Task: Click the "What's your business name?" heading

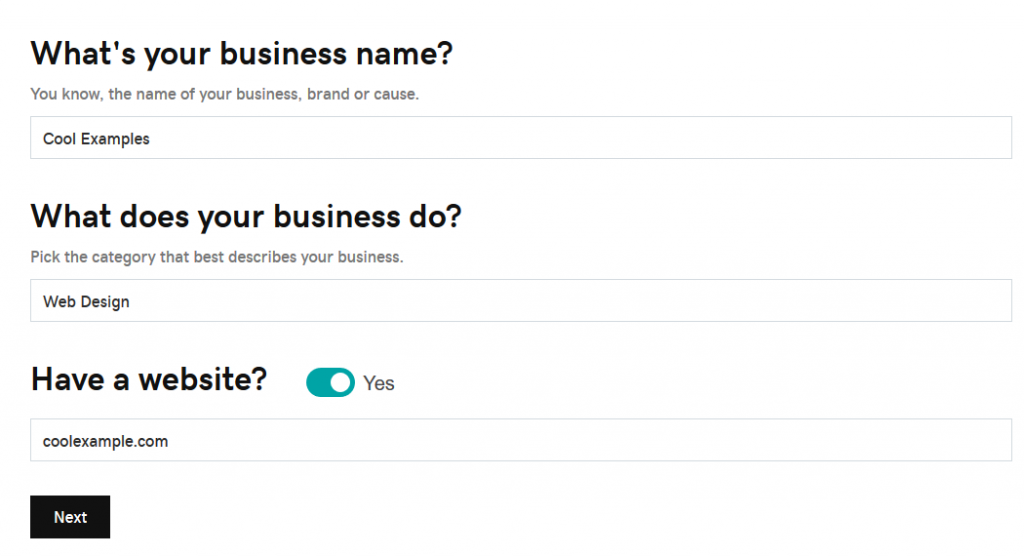Action: [241, 54]
